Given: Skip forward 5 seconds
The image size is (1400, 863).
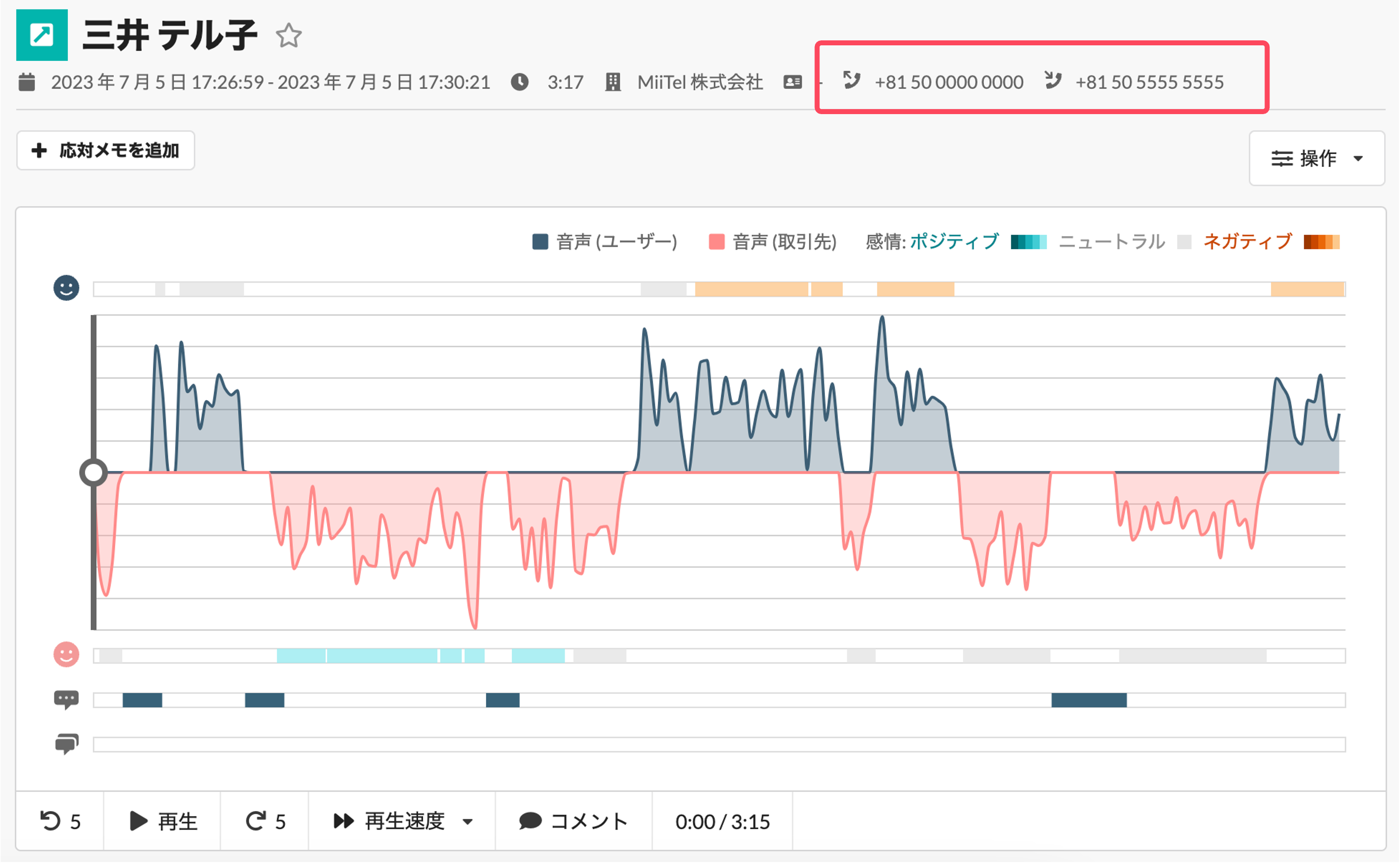Looking at the screenshot, I should tap(265, 822).
